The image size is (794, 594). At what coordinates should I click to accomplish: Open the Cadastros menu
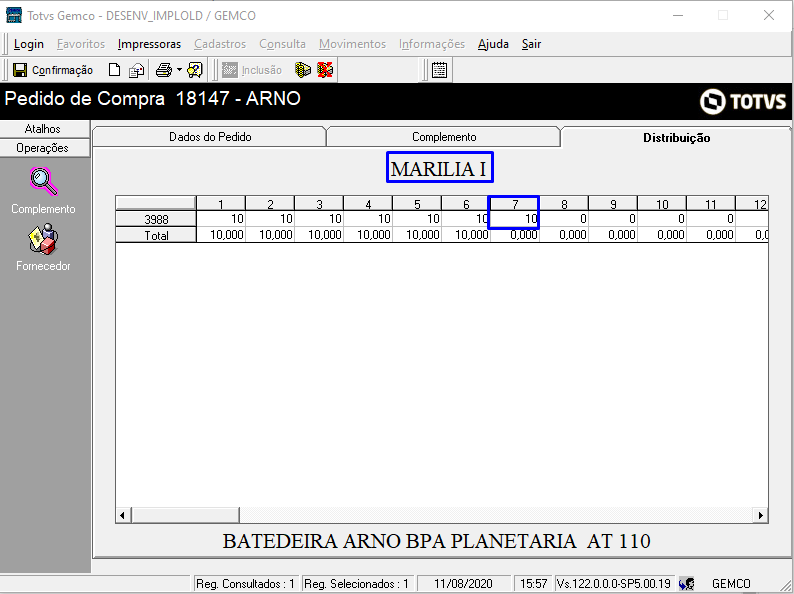pos(220,44)
